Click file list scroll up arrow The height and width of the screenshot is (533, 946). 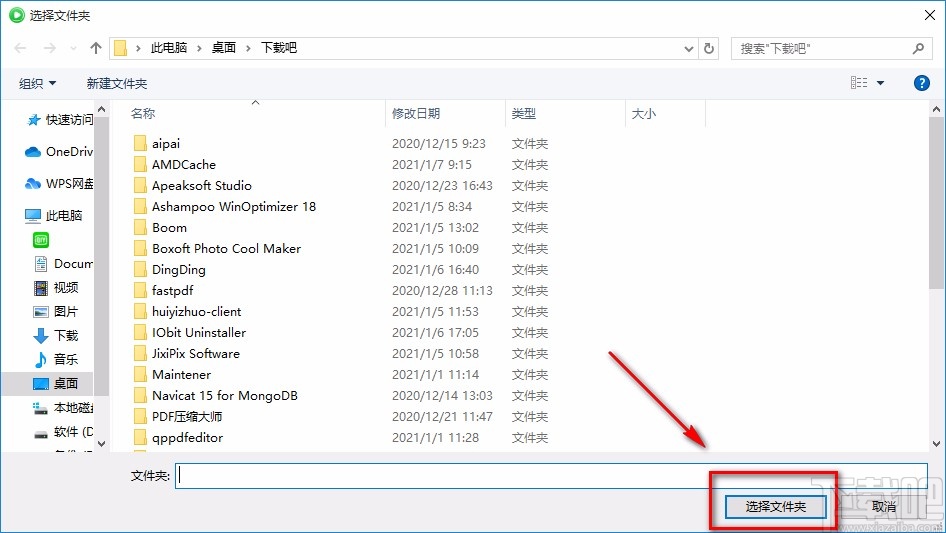[936, 110]
